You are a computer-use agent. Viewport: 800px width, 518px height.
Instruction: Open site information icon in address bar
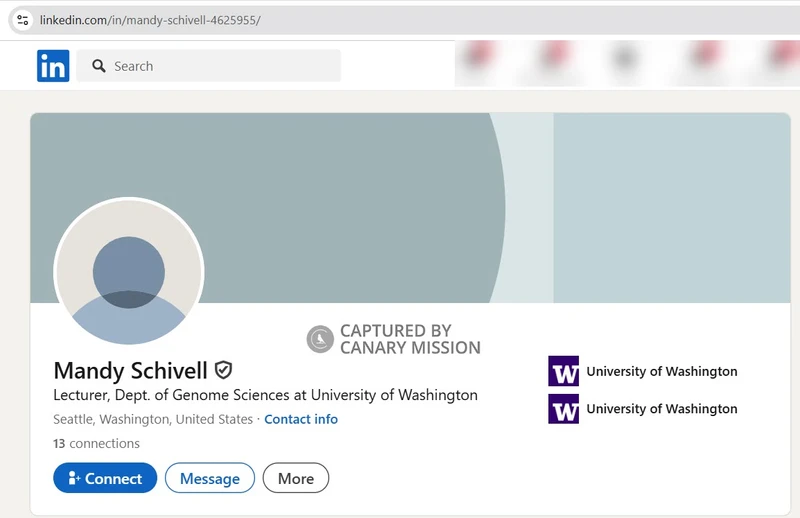click(23, 19)
